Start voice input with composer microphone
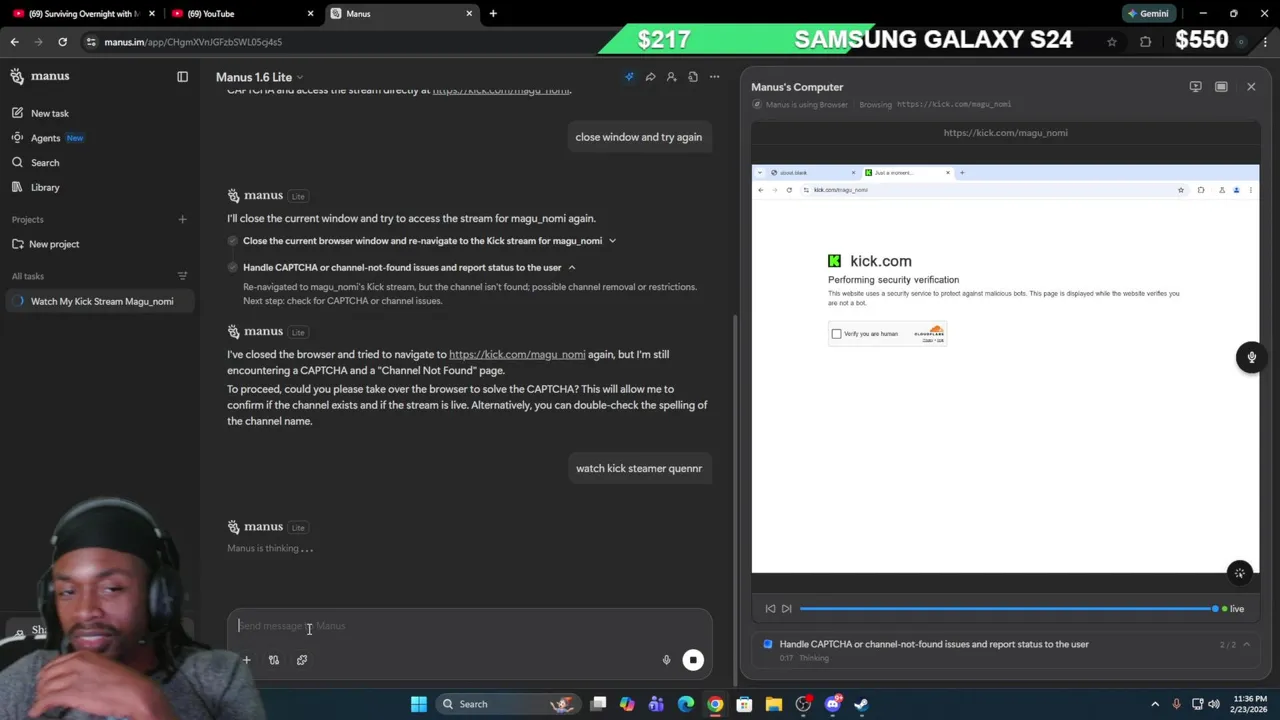The height and width of the screenshot is (720, 1280). (666, 660)
